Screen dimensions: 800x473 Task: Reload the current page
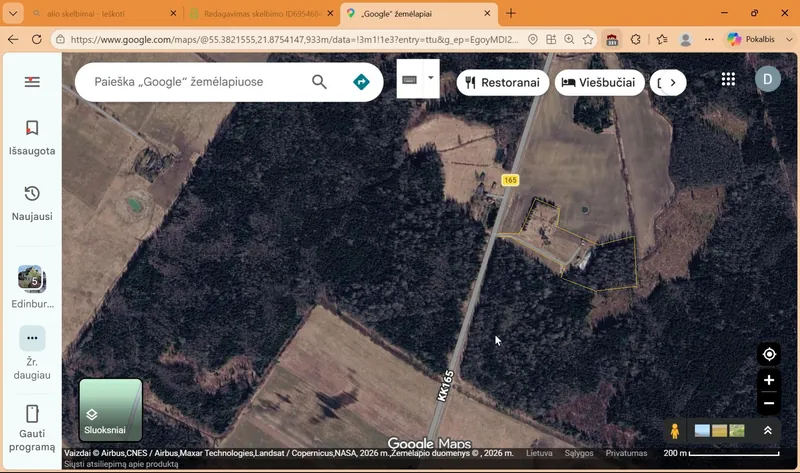click(37, 39)
